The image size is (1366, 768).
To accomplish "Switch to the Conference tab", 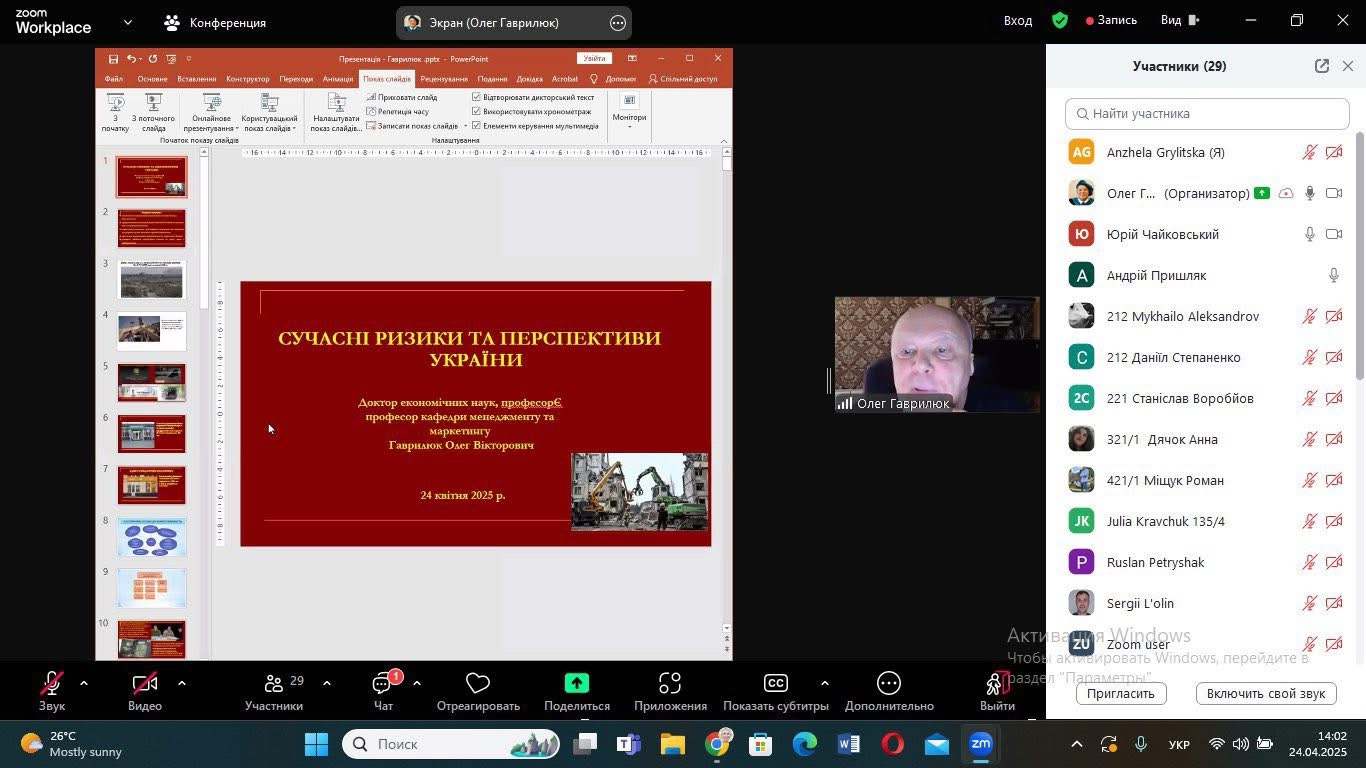I will click(x=216, y=22).
